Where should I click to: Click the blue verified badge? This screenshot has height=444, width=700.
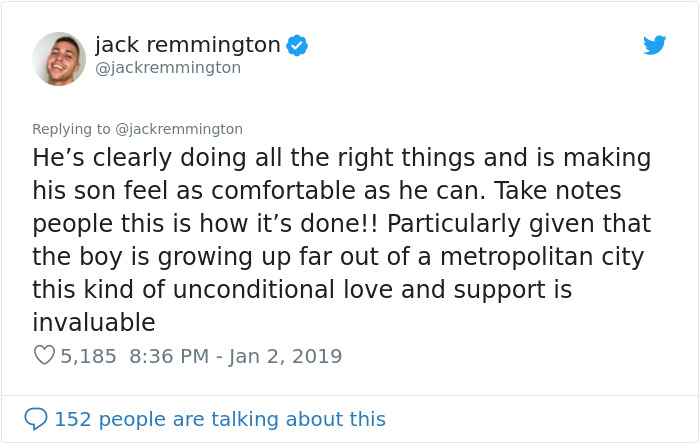[297, 45]
